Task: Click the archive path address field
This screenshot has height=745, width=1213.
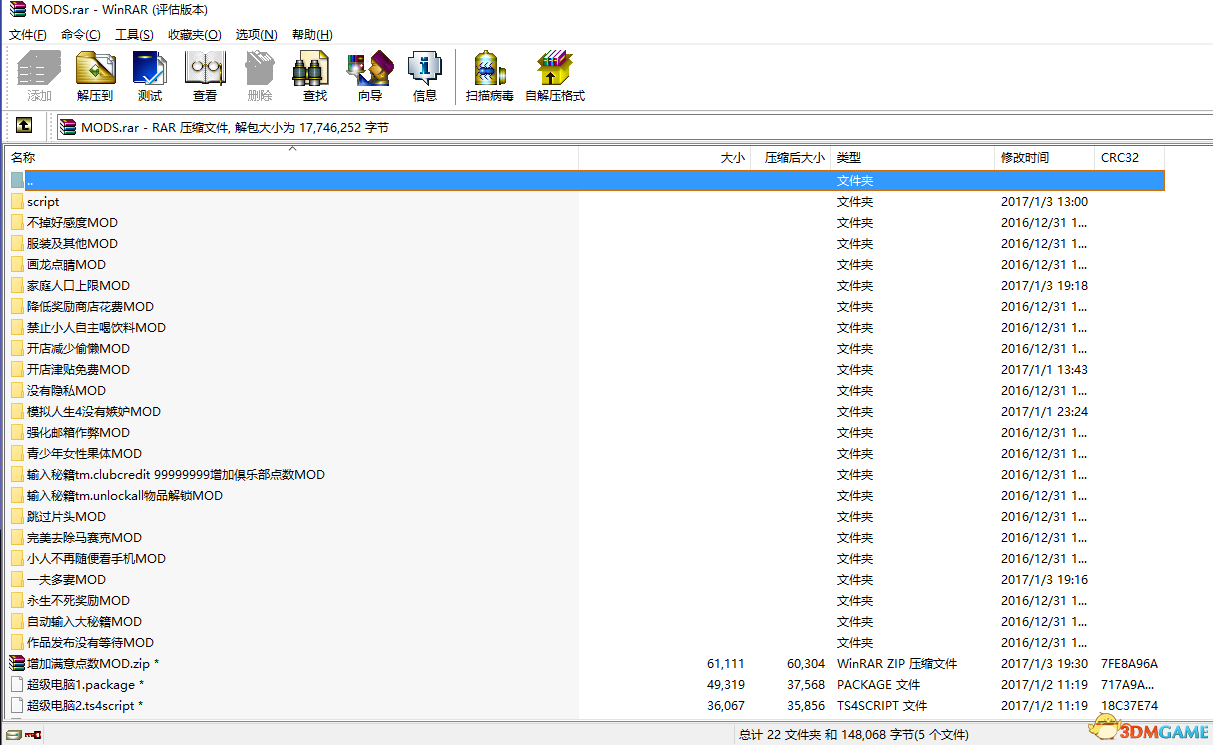Action: pos(632,127)
